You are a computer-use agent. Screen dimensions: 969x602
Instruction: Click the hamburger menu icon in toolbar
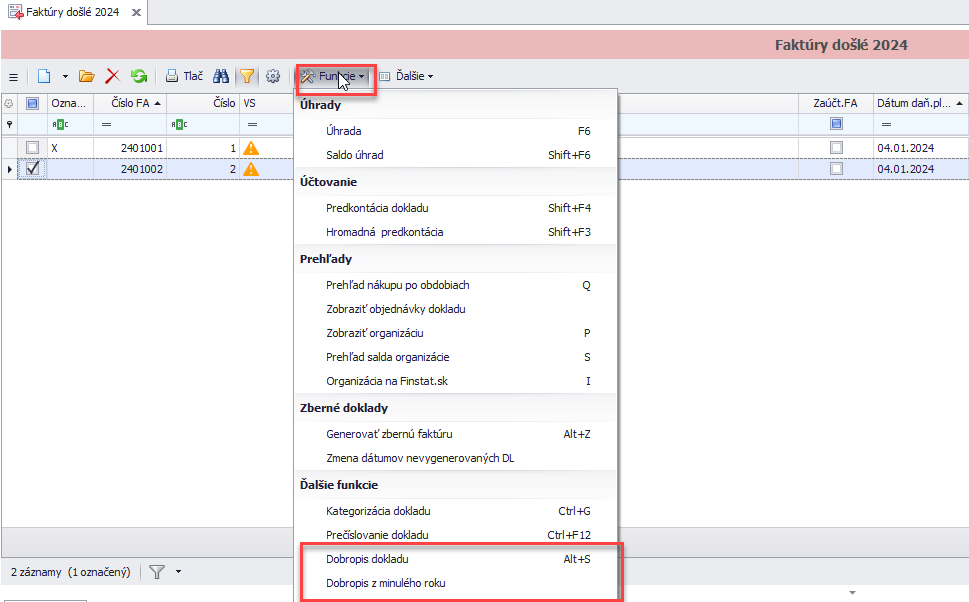pyautogui.click(x=13, y=76)
